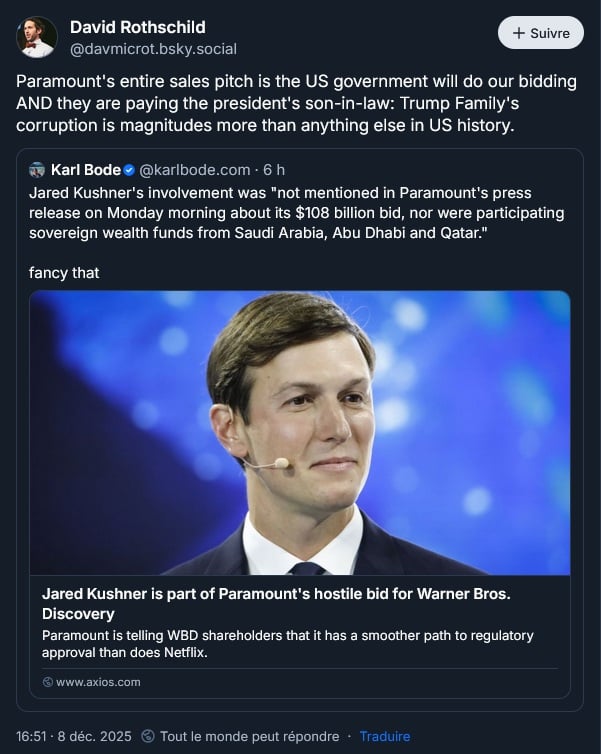Image resolution: width=601 pixels, height=754 pixels.
Task: Open Karl Bode's small avatar
Action: (x=38, y=170)
